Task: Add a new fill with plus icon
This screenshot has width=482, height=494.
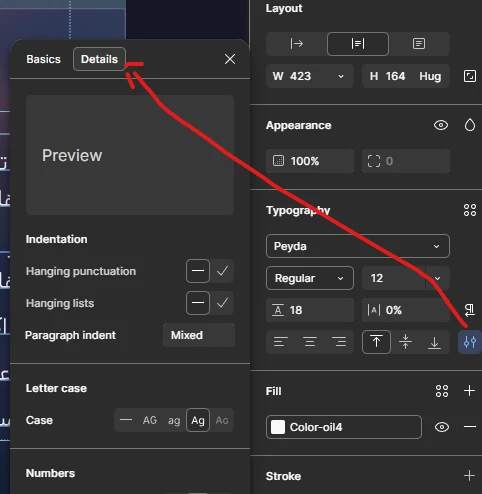Action: 469,391
